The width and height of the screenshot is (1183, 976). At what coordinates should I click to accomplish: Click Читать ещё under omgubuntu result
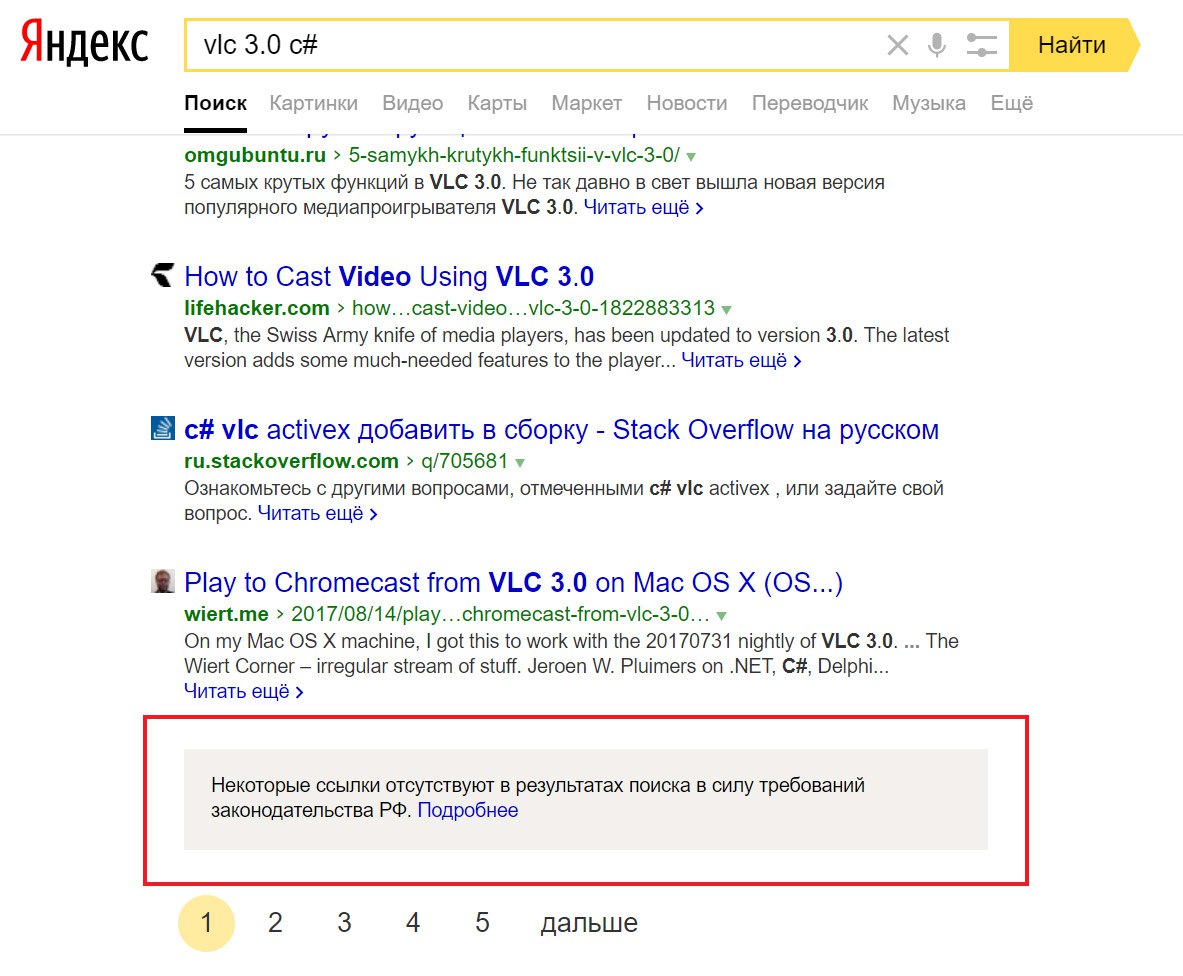(644, 207)
